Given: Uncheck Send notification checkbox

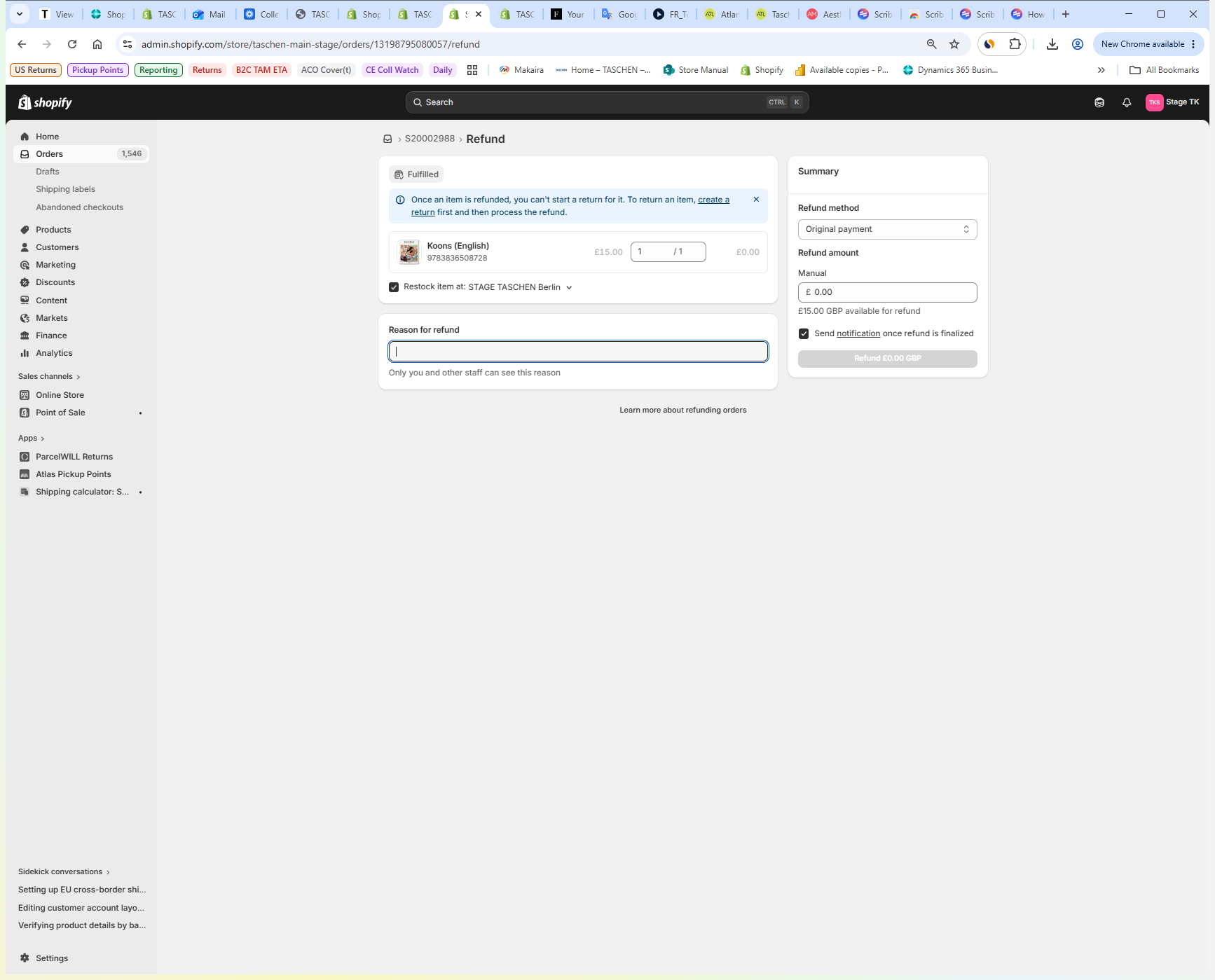Looking at the screenshot, I should coord(804,333).
